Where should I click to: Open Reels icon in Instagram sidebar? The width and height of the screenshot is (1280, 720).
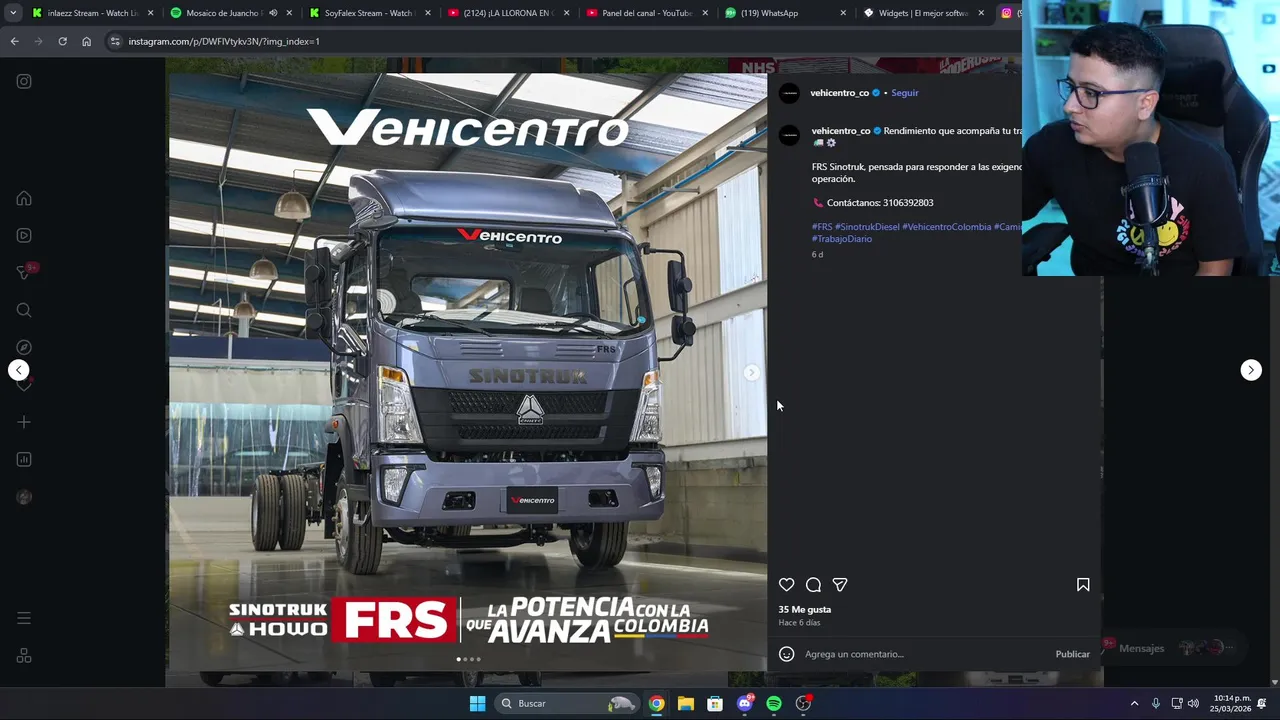[24, 235]
